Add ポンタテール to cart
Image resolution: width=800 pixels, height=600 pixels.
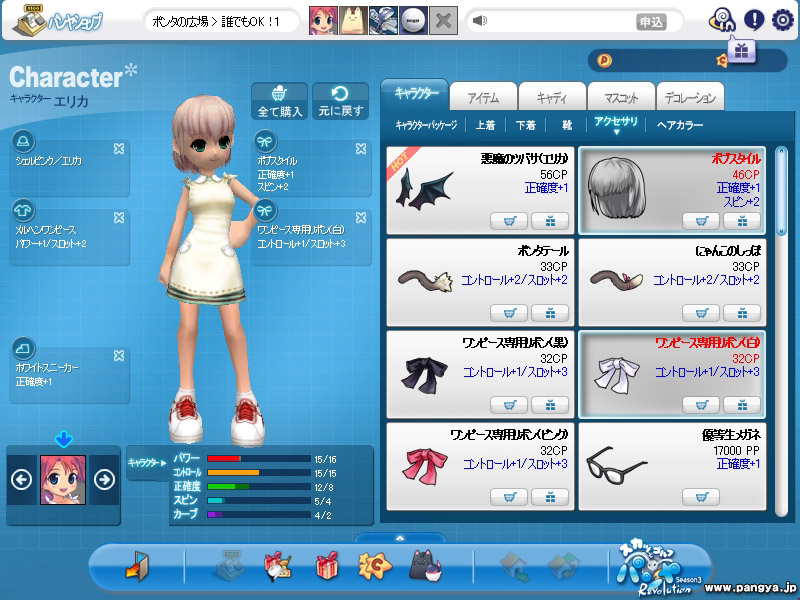coord(509,313)
